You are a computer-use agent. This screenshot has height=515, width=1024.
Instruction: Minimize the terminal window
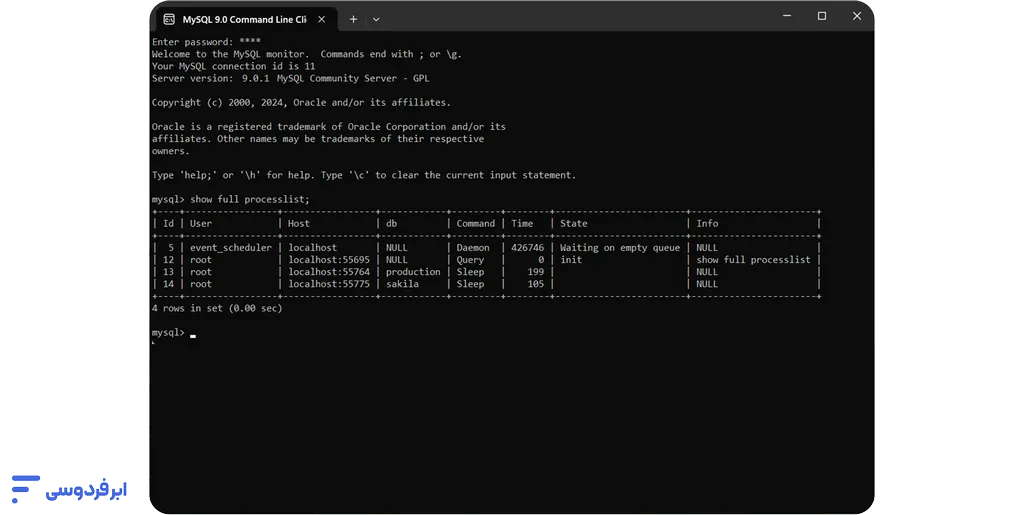point(787,16)
